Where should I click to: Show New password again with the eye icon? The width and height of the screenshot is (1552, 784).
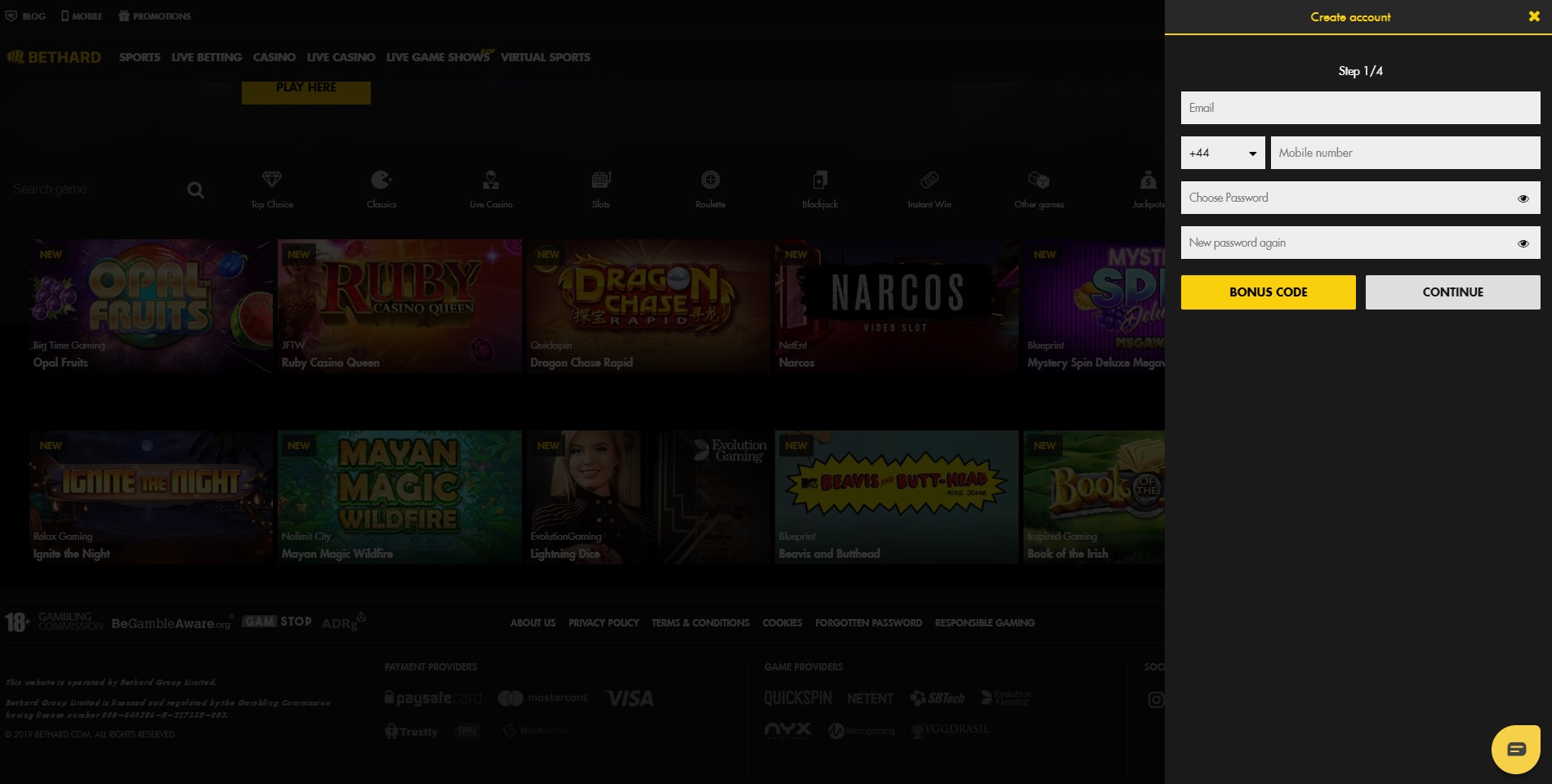coord(1523,243)
